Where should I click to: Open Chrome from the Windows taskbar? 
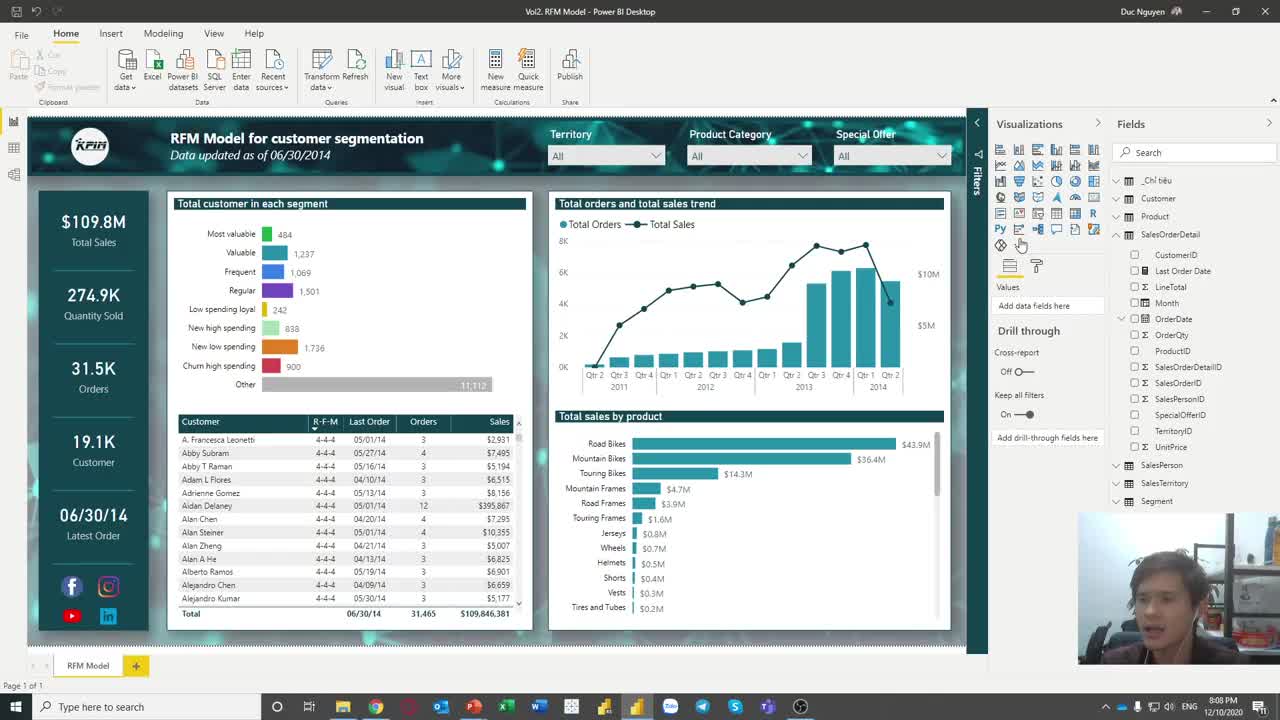pyautogui.click(x=375, y=707)
